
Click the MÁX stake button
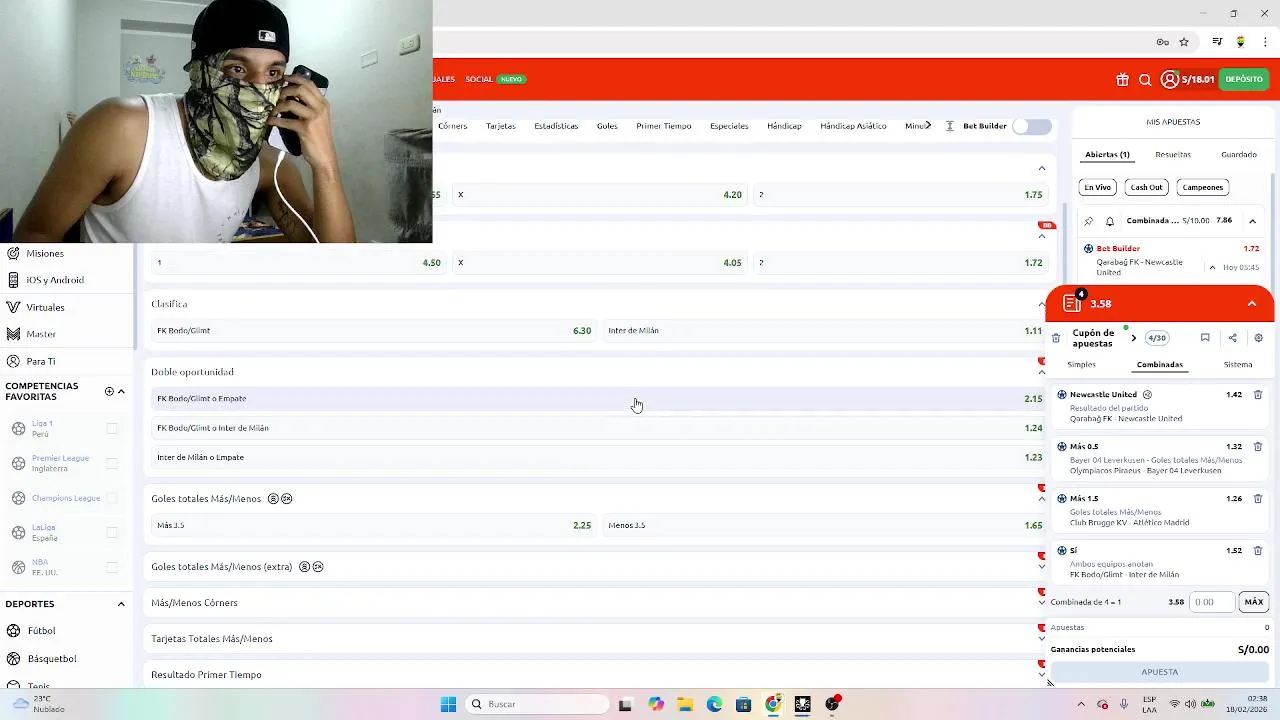click(1254, 602)
